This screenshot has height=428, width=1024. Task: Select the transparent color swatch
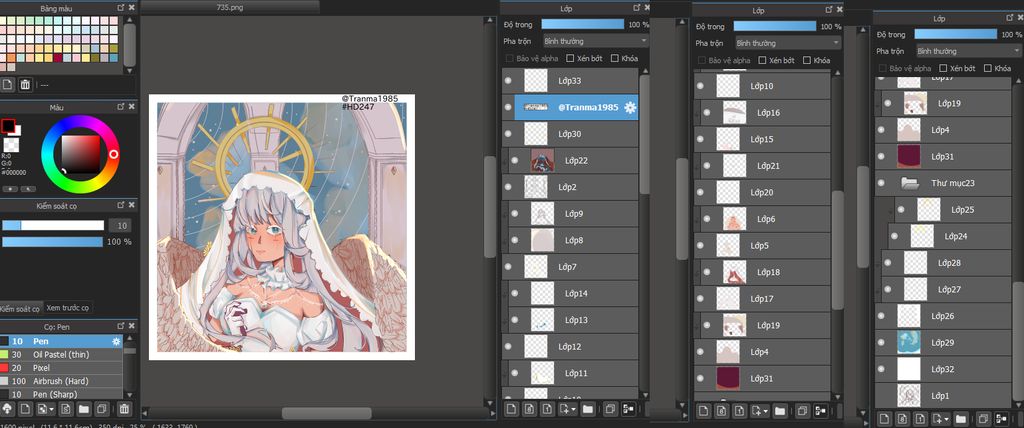point(12,144)
